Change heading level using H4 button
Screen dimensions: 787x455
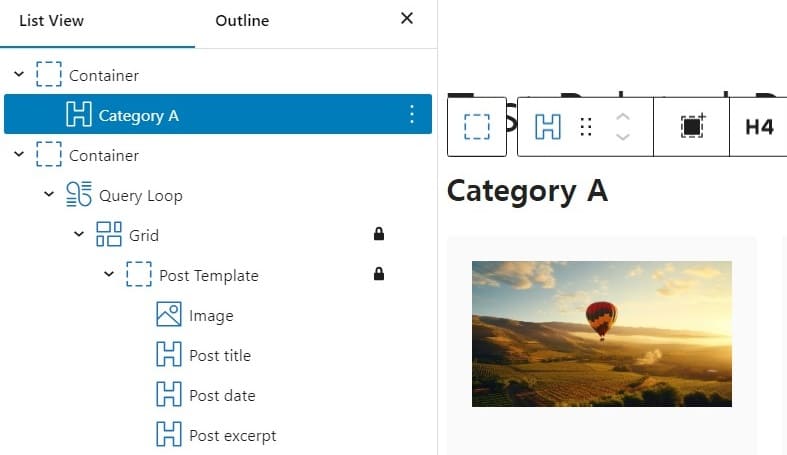point(759,127)
